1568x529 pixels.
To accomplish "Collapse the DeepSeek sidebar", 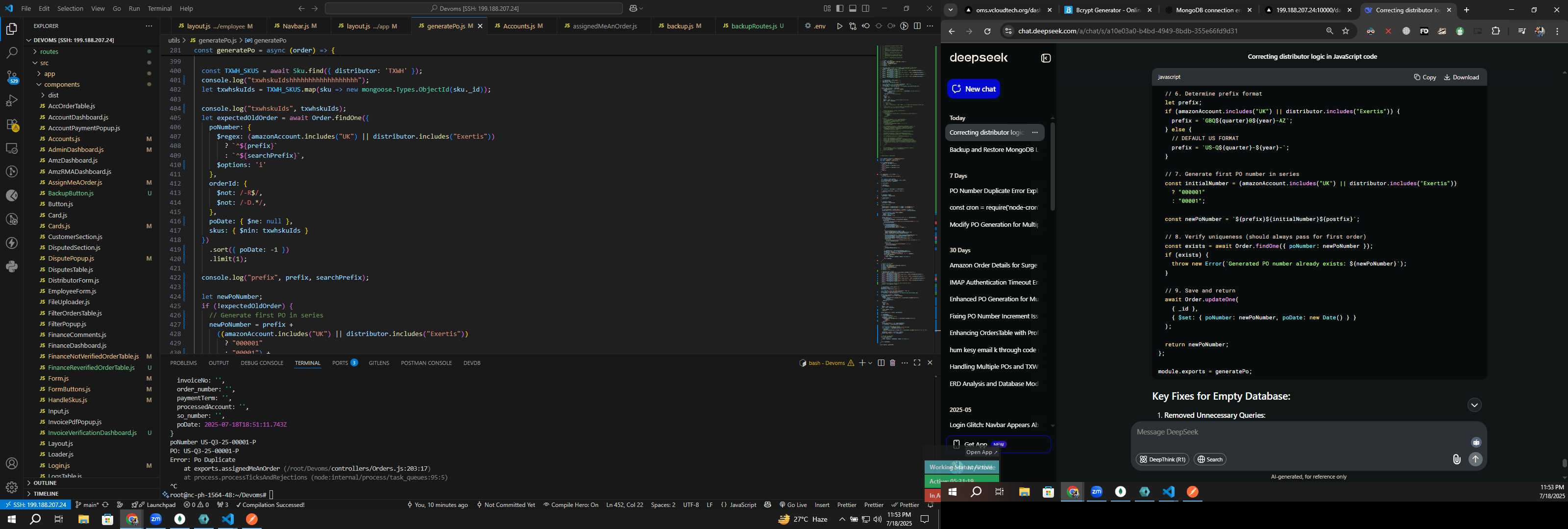I will pos(1046,58).
